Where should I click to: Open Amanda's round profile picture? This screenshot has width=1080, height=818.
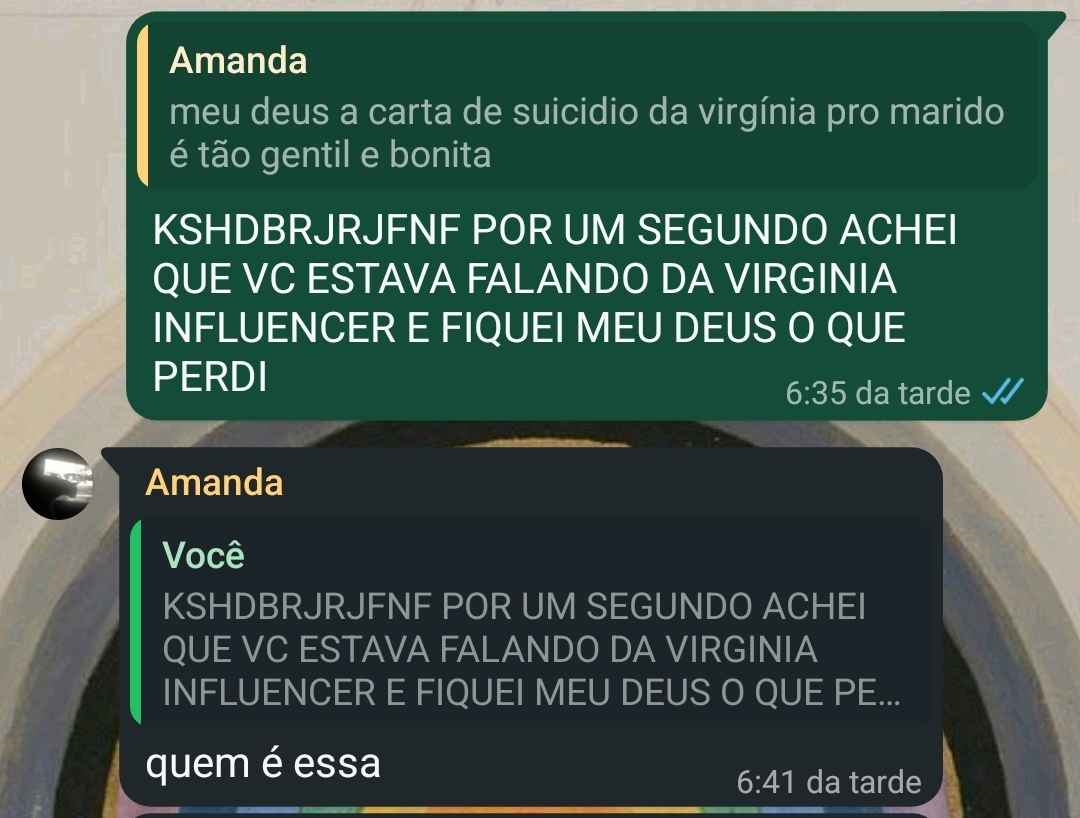point(58,484)
